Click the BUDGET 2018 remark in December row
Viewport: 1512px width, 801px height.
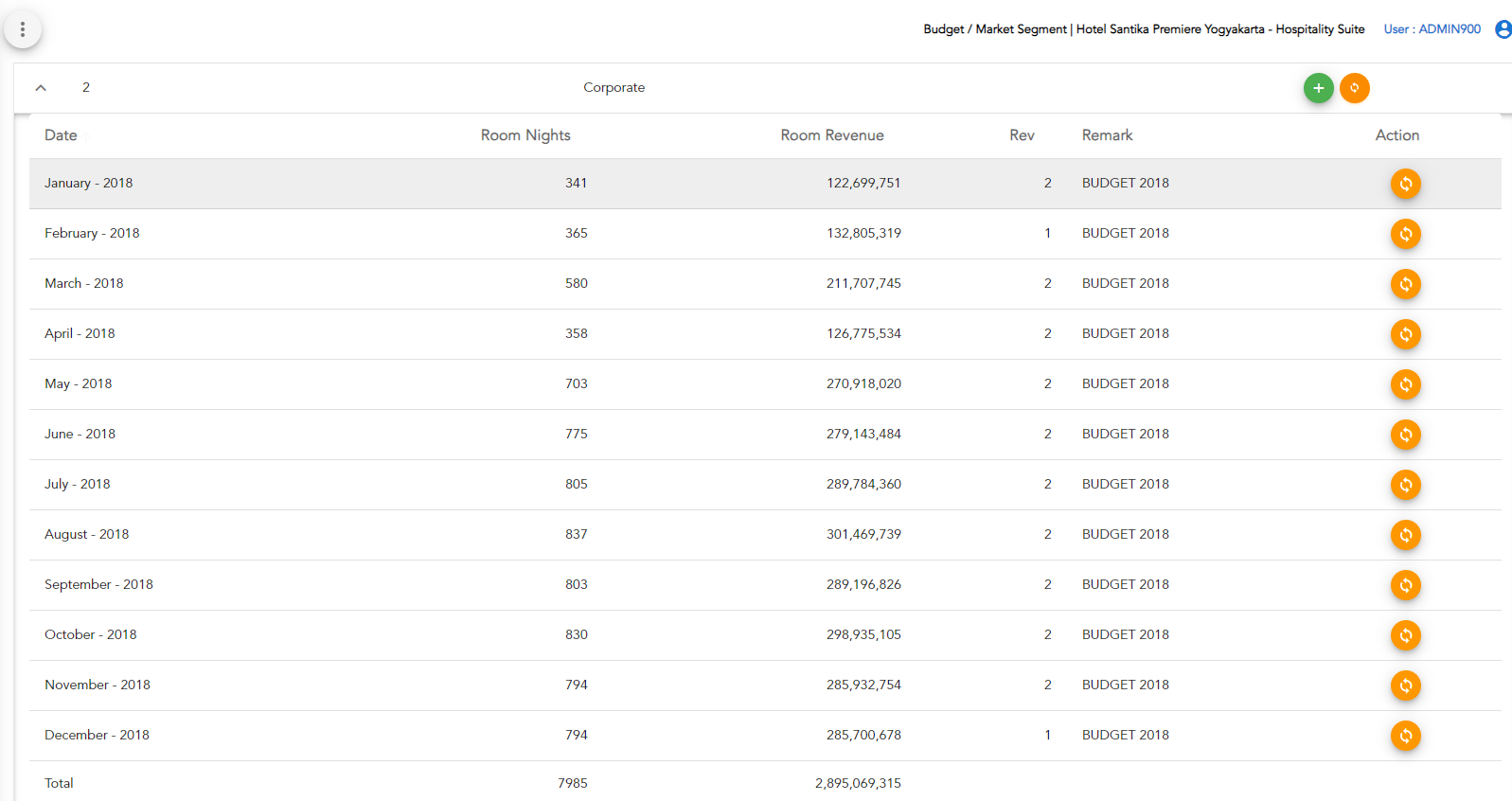click(x=1125, y=735)
